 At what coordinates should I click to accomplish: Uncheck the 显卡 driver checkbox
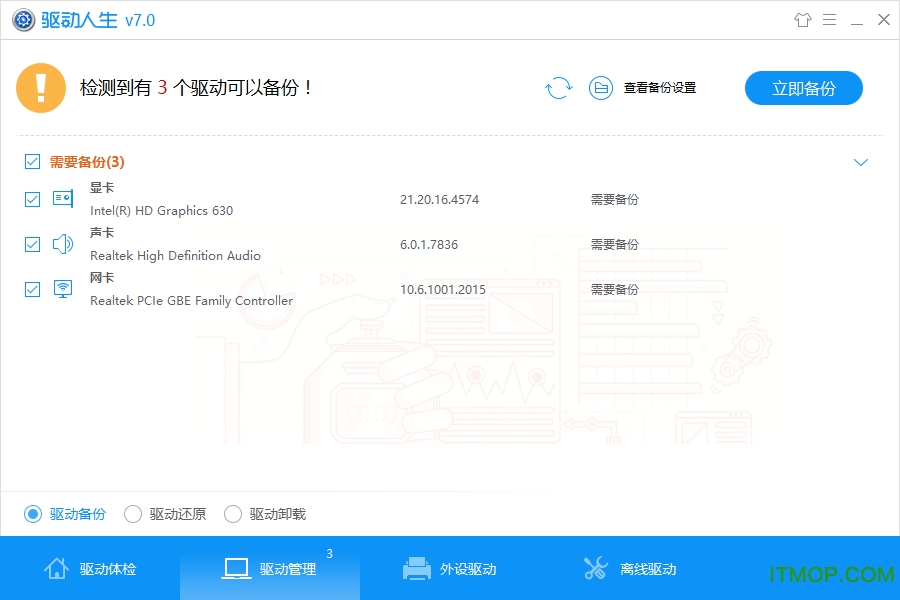[33, 199]
